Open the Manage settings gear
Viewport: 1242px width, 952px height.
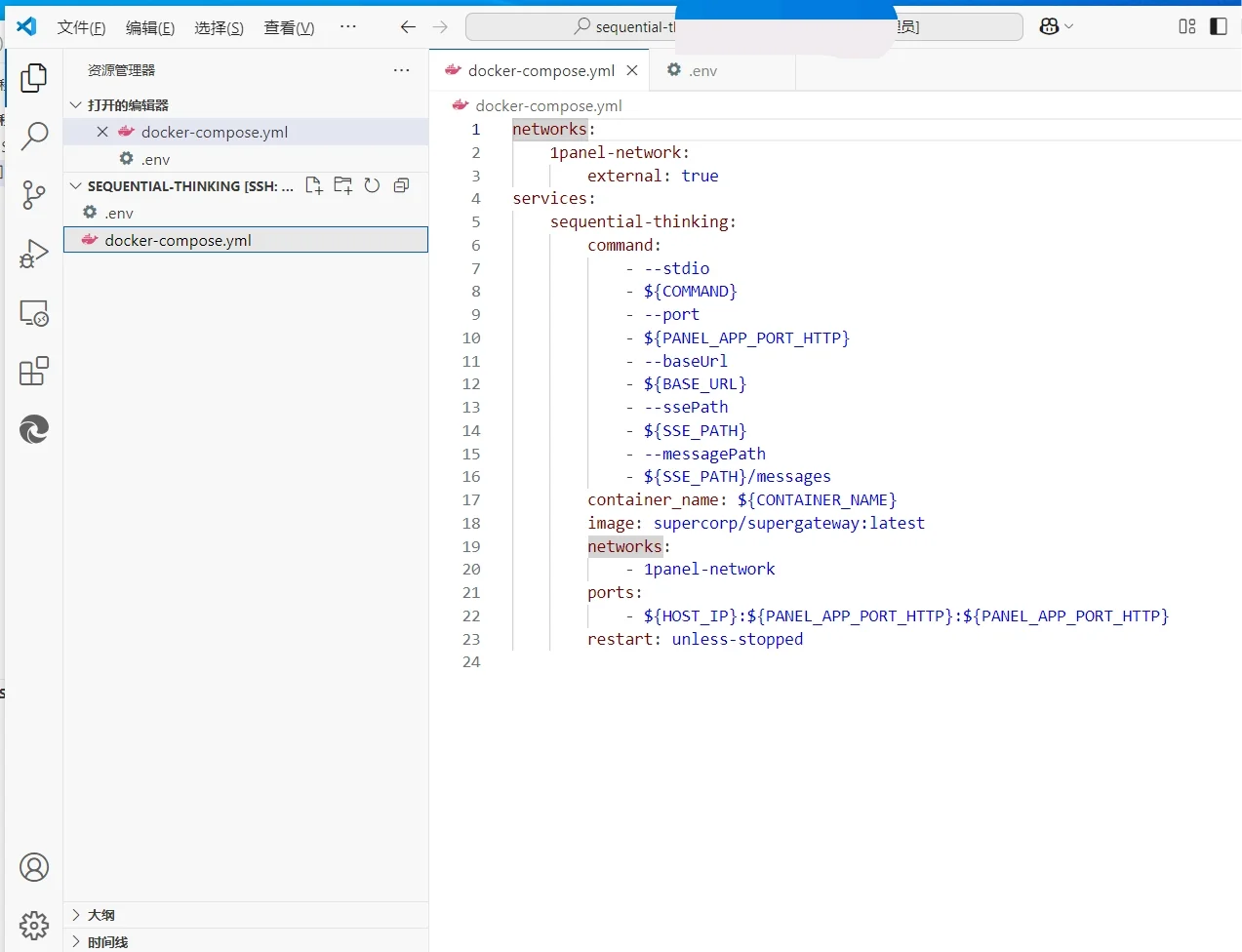pos(34,925)
